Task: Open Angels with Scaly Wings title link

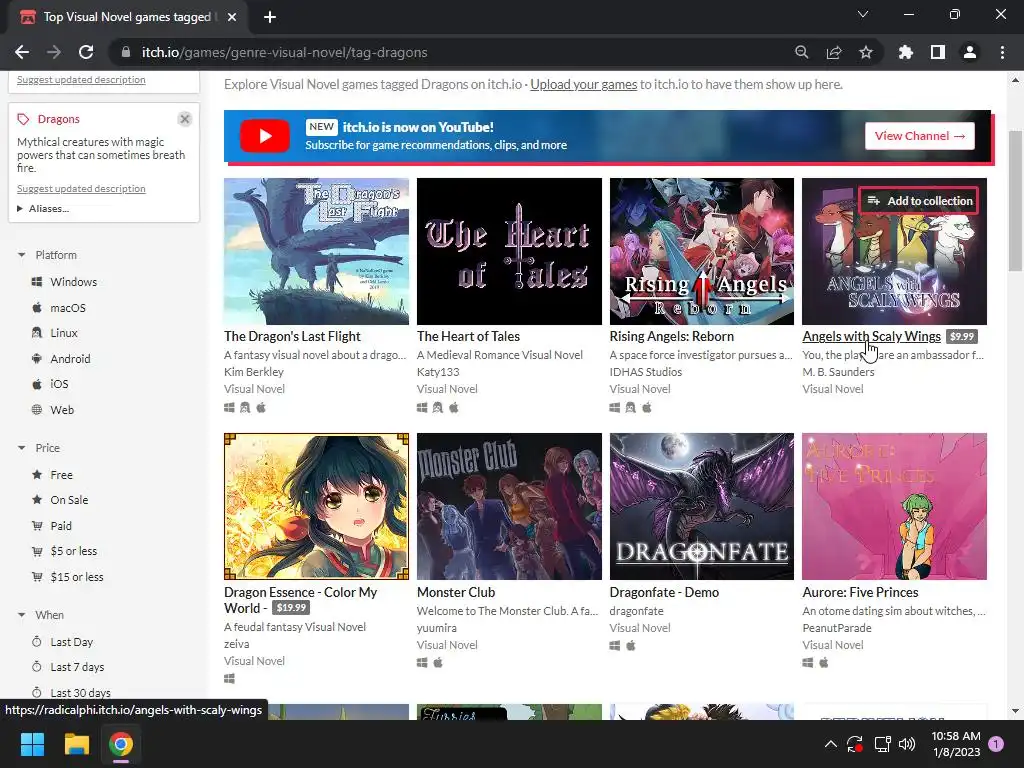Action: click(x=871, y=336)
